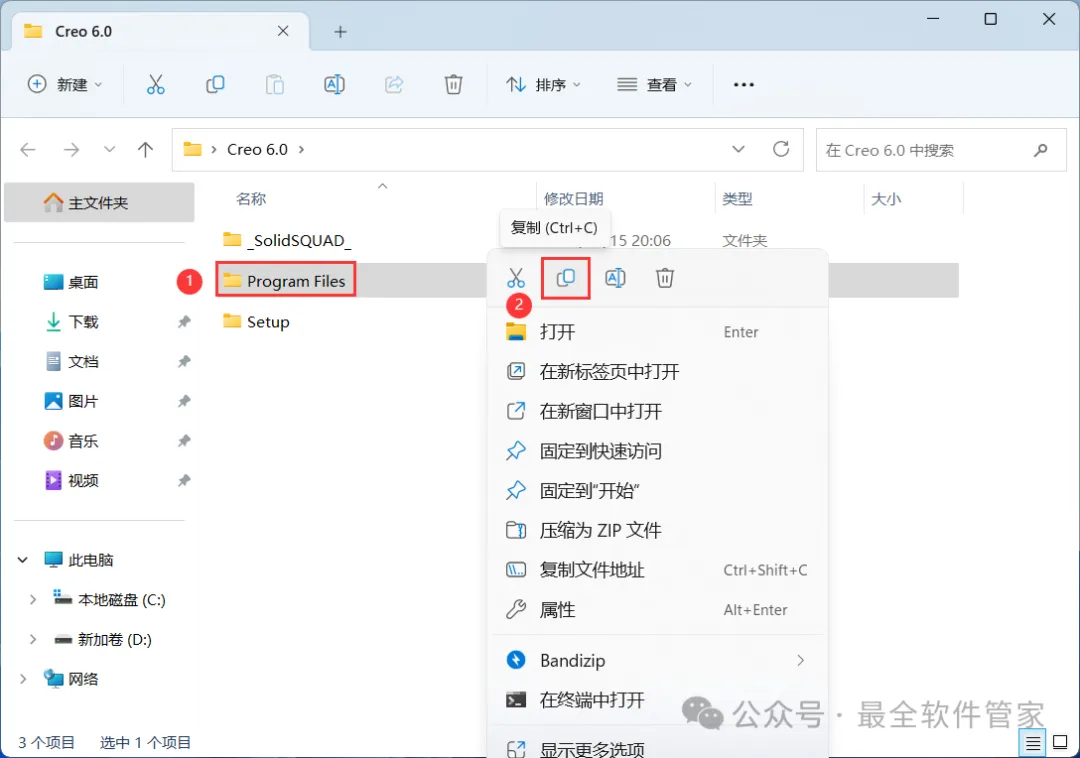Choose 属性 in the context menu
The image size is (1080, 758).
click(x=658, y=610)
